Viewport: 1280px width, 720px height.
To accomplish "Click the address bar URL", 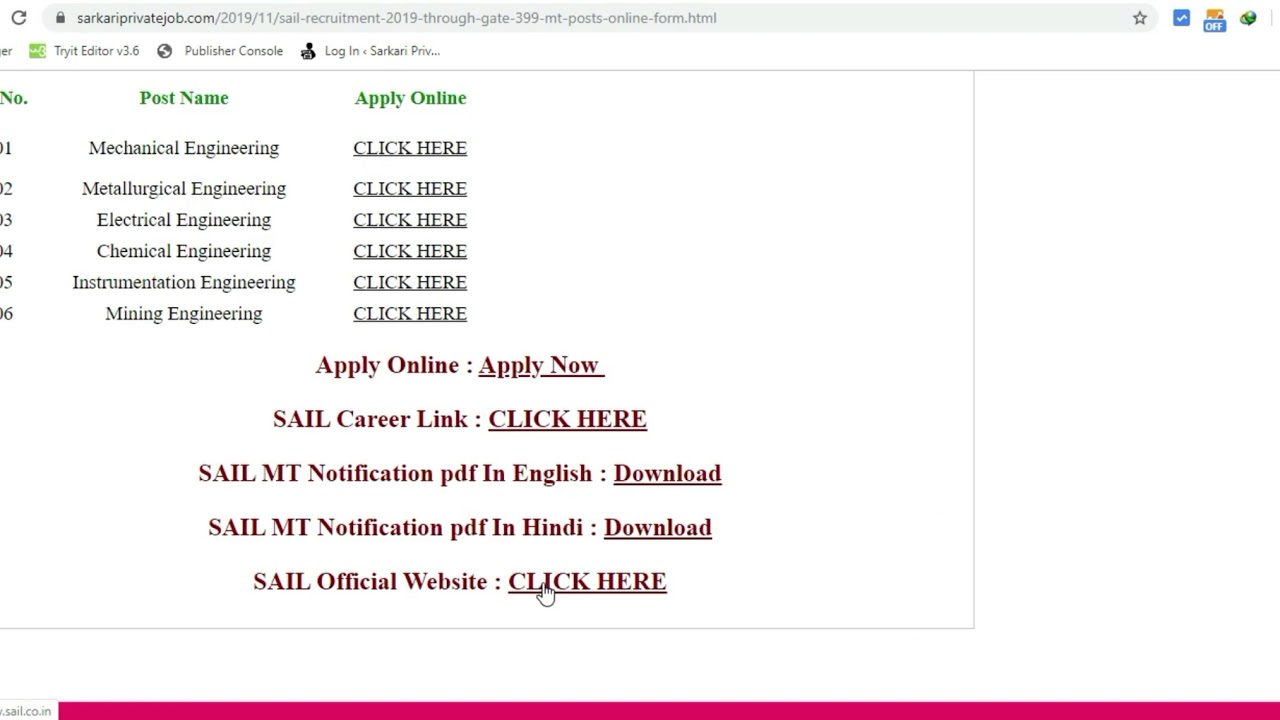I will (x=397, y=18).
